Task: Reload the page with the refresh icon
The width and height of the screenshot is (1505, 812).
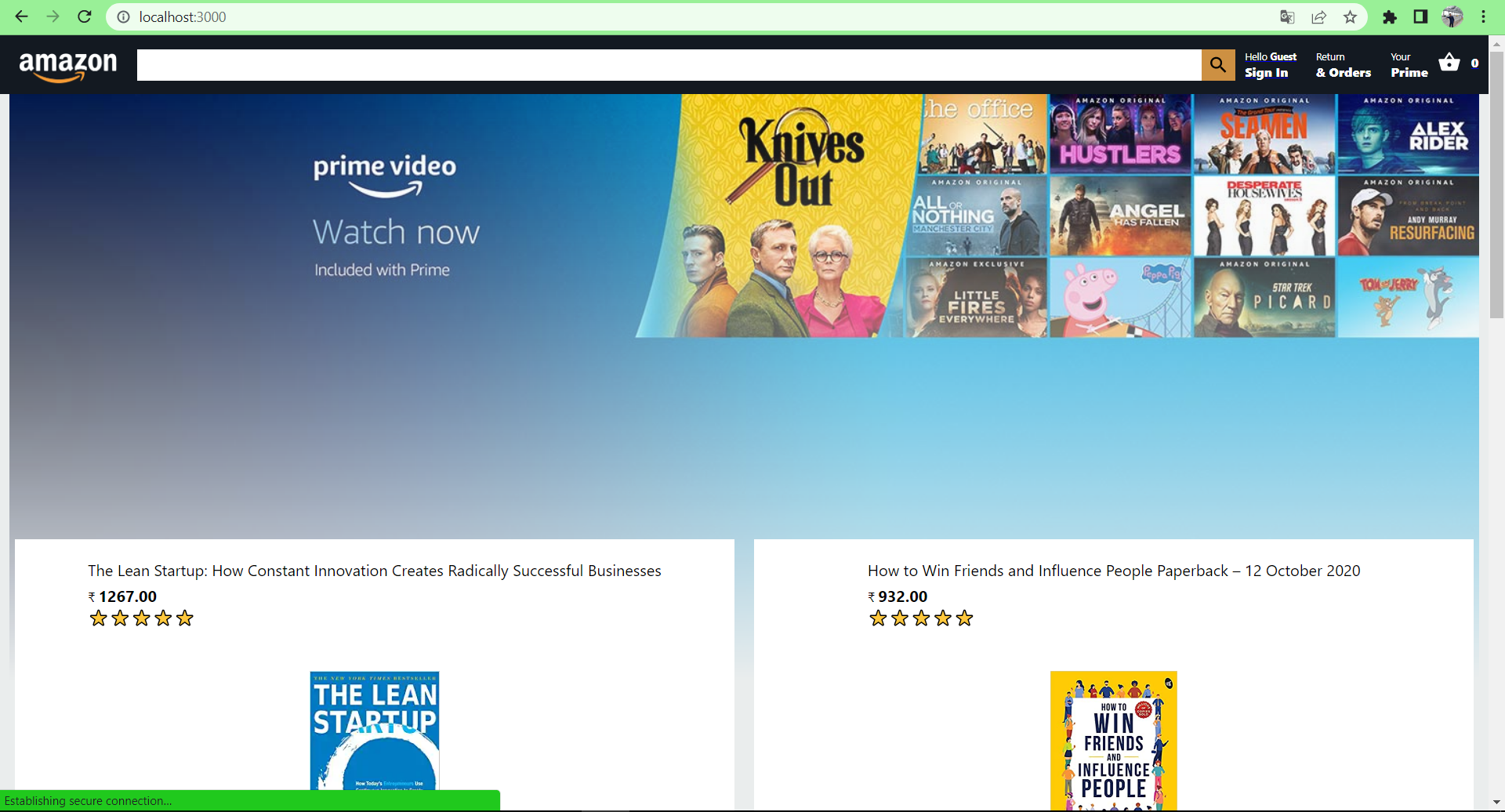Action: coord(85,16)
